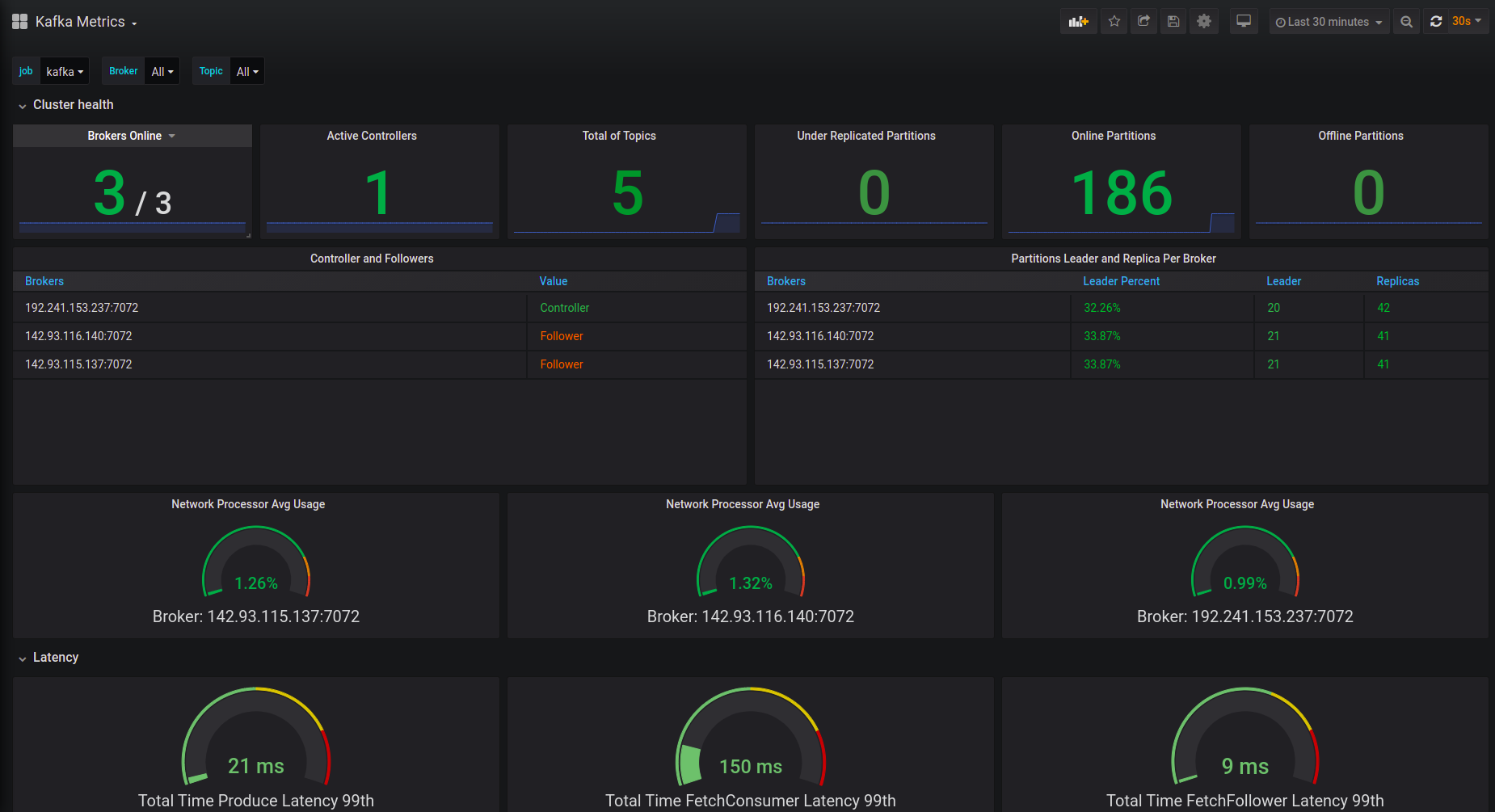
Task: Open dashboard settings gear
Action: click(x=1203, y=22)
